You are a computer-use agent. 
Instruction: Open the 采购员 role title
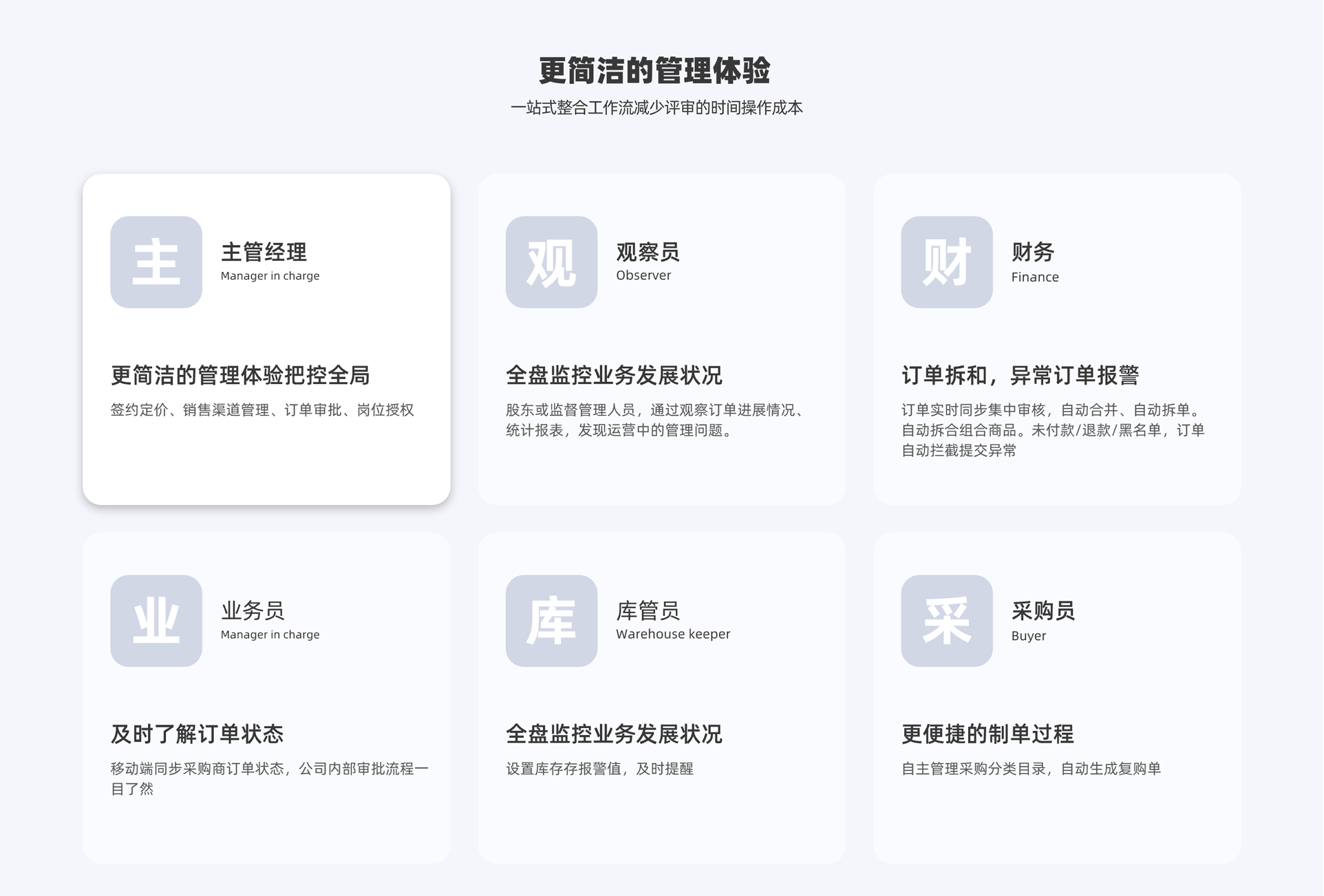click(x=1043, y=610)
